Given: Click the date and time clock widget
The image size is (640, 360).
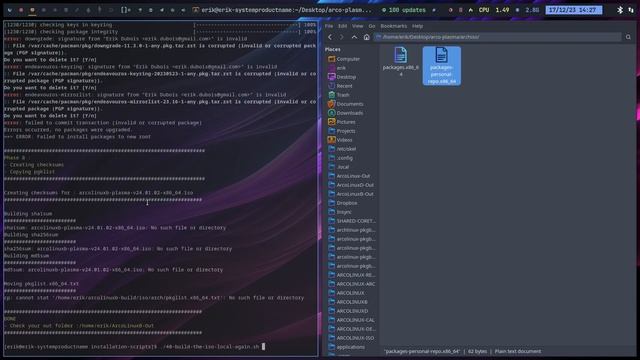Looking at the screenshot, I should tap(573, 10).
